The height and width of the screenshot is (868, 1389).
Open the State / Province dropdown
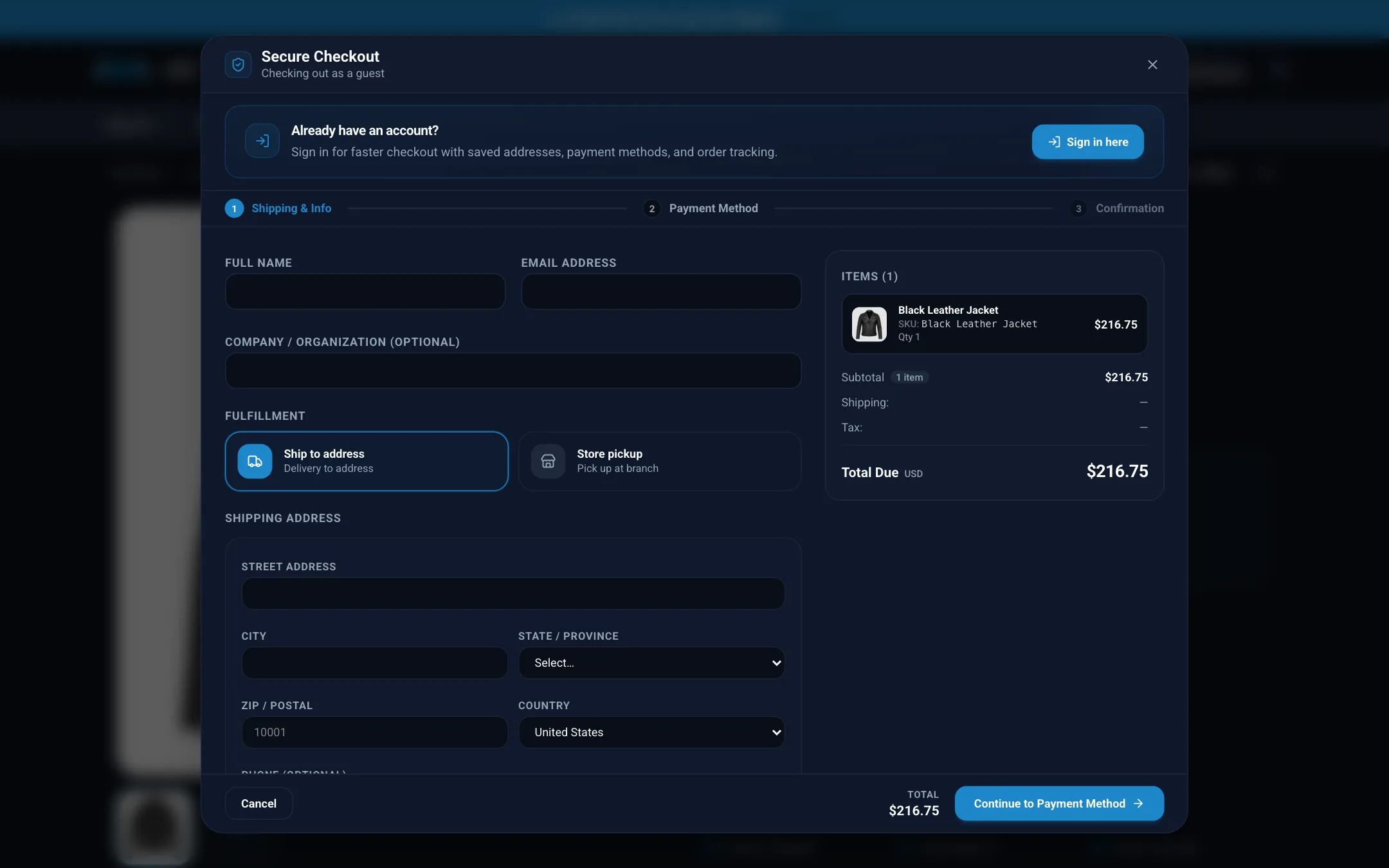click(x=651, y=663)
